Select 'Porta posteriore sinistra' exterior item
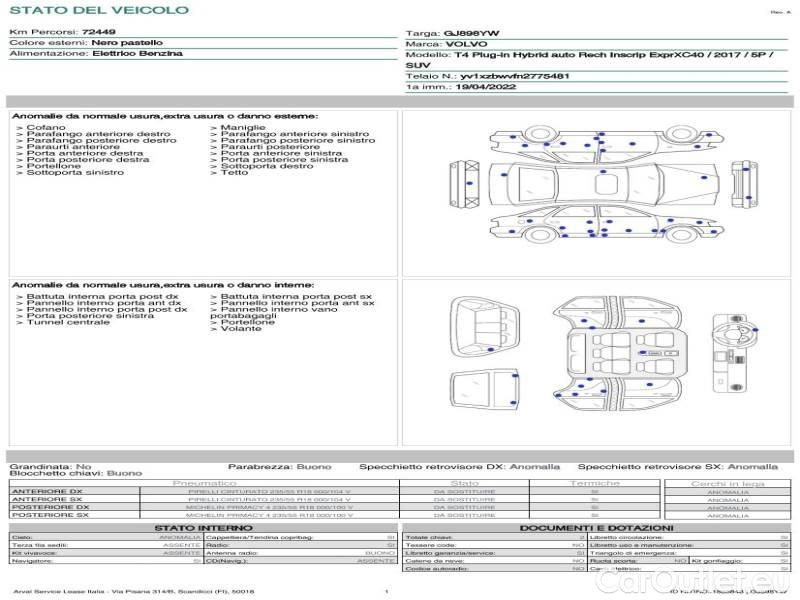 [x=284, y=160]
